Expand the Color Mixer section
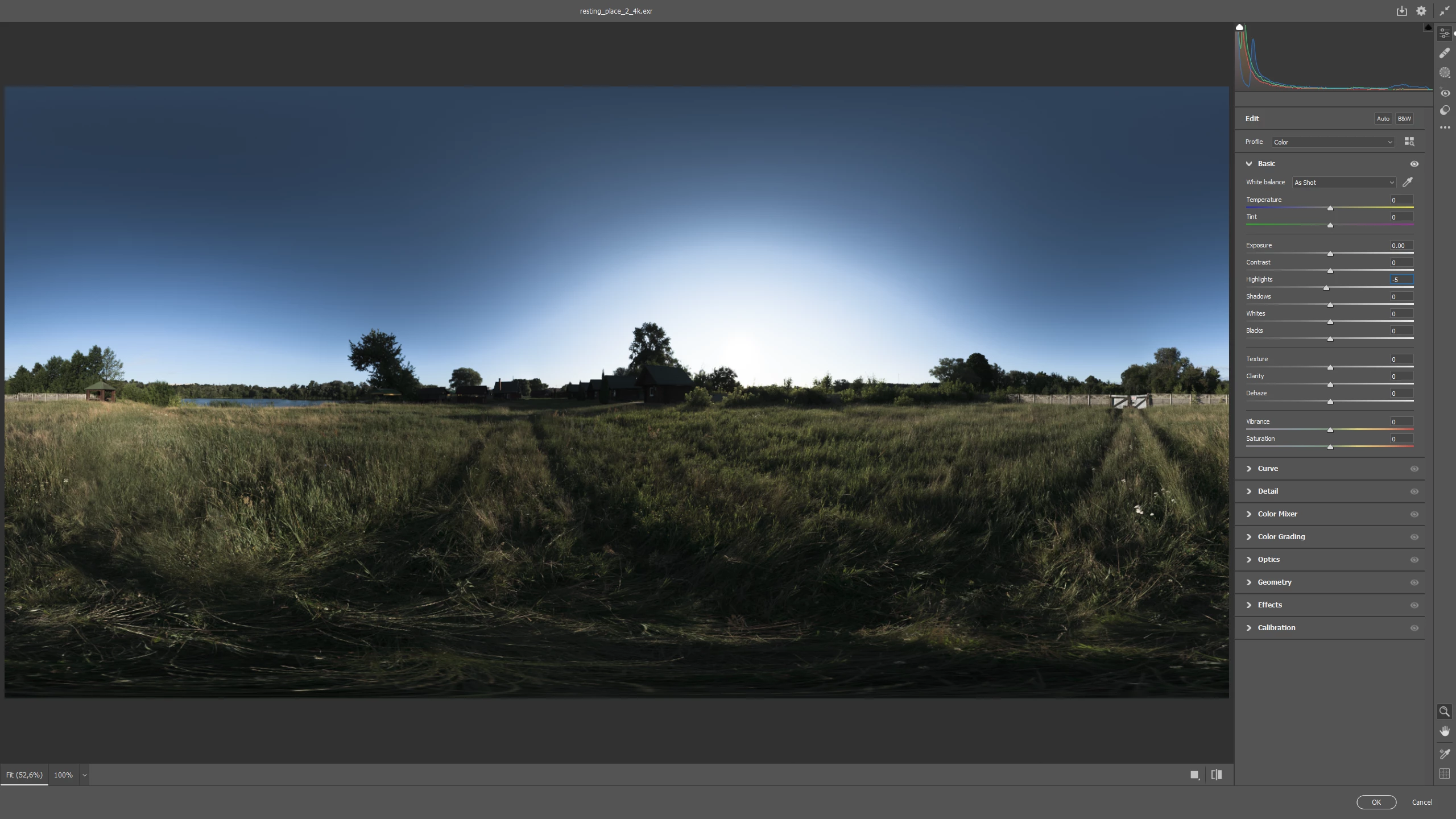Screen dimensions: 1456x819 [1277, 514]
